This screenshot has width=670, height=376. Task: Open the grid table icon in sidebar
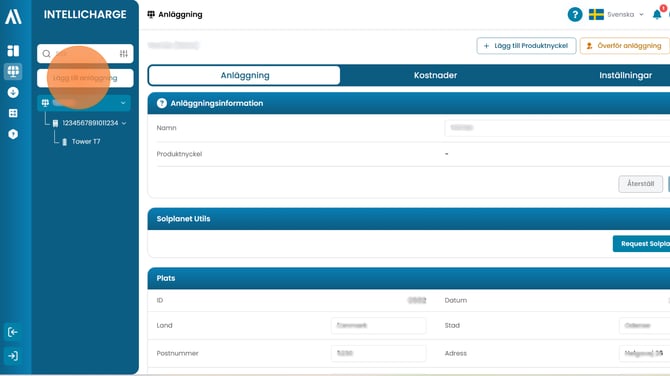pos(13,113)
